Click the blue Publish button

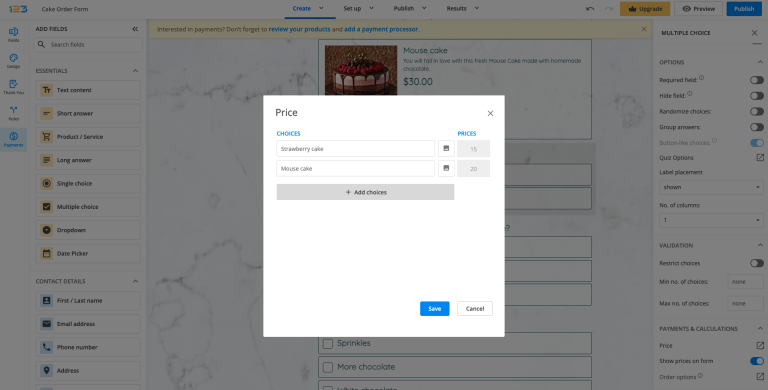pyautogui.click(x=744, y=9)
